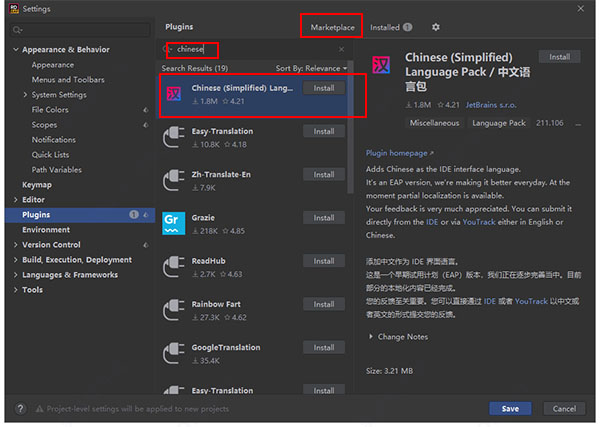Click the first Easy-Translation plugin icon
Viewport: 600px width, 427px height.
click(x=174, y=137)
